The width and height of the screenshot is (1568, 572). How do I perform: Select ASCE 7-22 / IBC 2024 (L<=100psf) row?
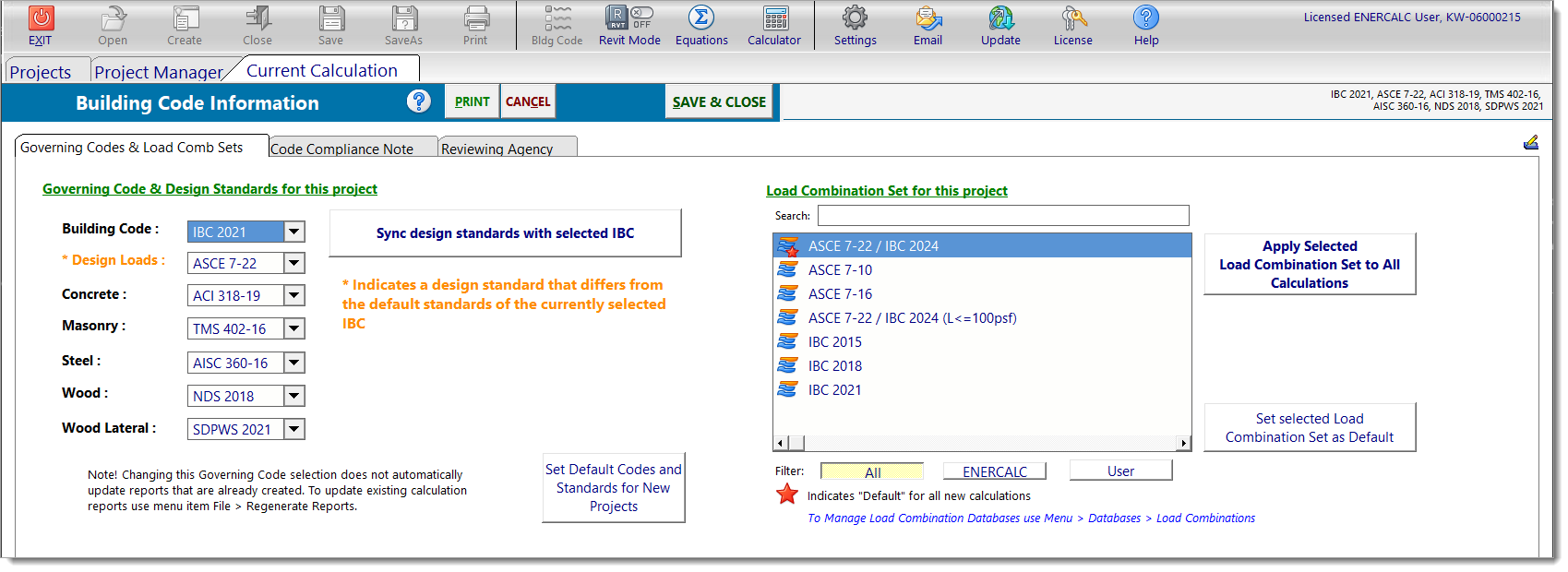pos(982,318)
